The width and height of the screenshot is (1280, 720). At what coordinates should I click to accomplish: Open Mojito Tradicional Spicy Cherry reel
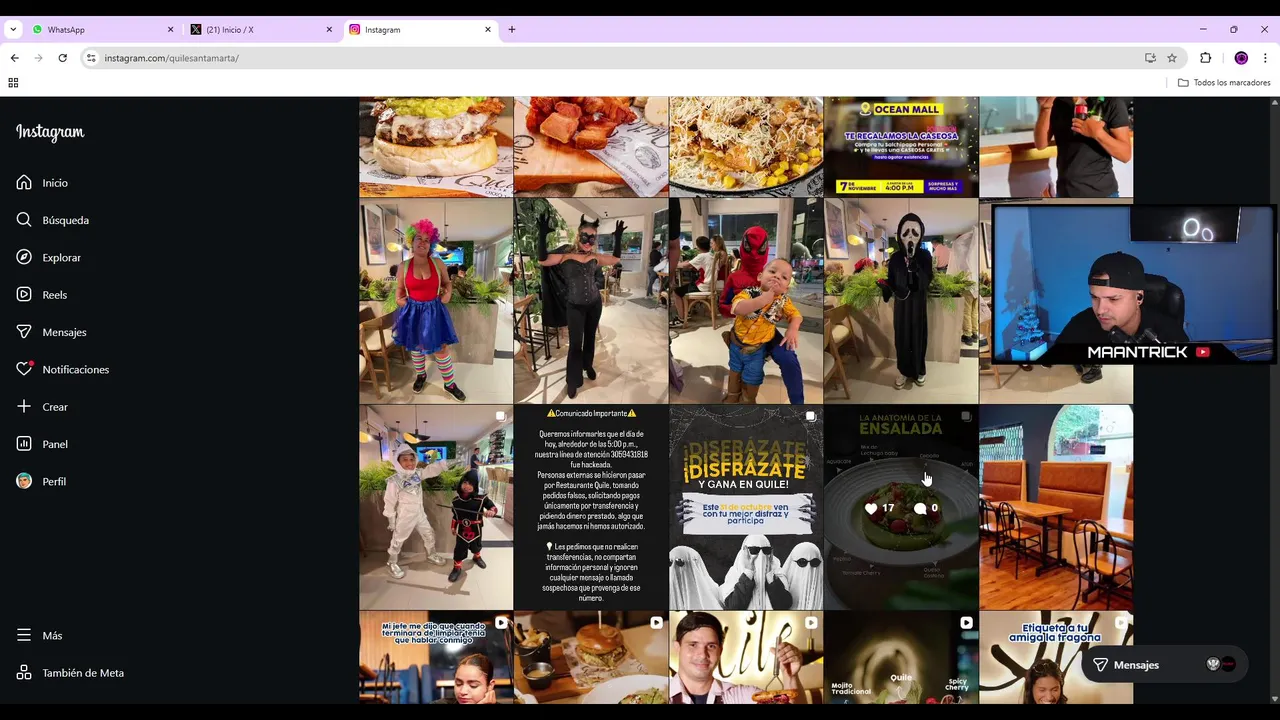click(x=901, y=657)
